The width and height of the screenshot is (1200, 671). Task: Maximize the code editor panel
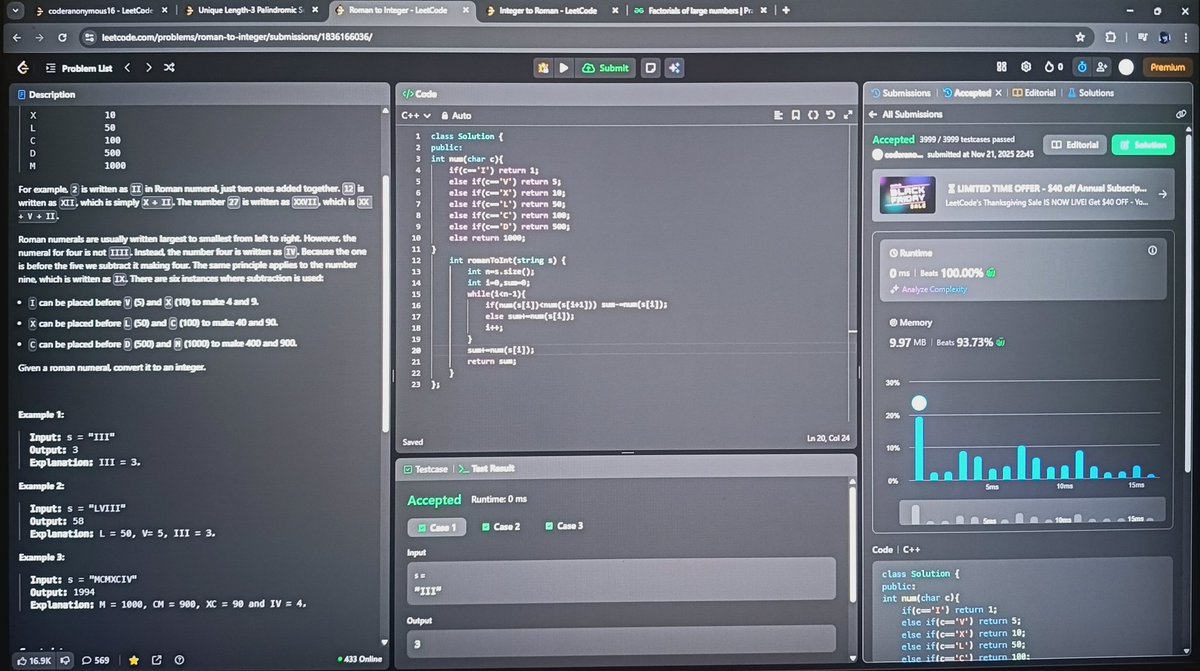(847, 115)
